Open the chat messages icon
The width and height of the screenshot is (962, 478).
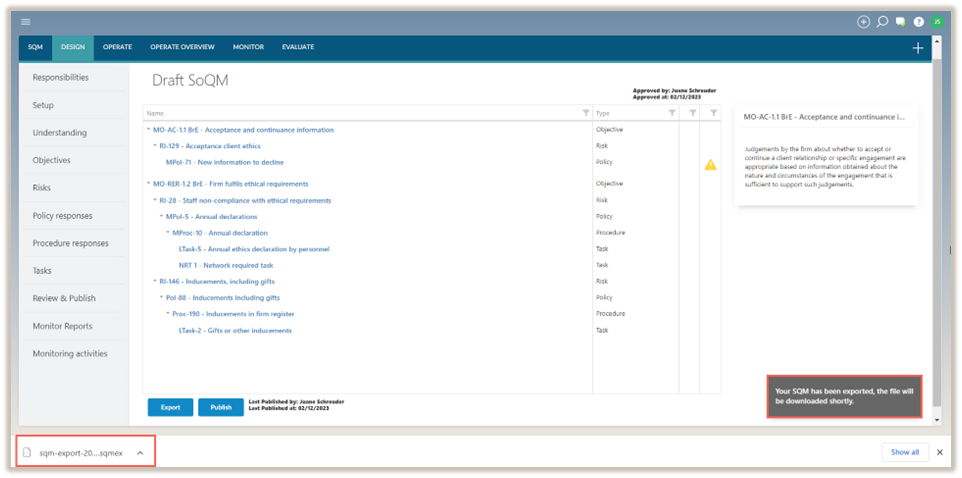[x=900, y=21]
